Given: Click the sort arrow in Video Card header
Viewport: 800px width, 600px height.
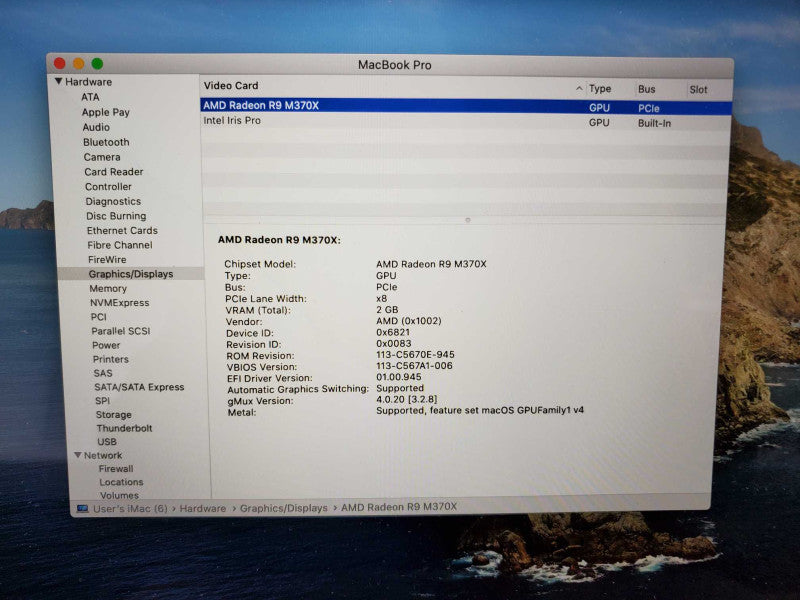Looking at the screenshot, I should point(579,88).
